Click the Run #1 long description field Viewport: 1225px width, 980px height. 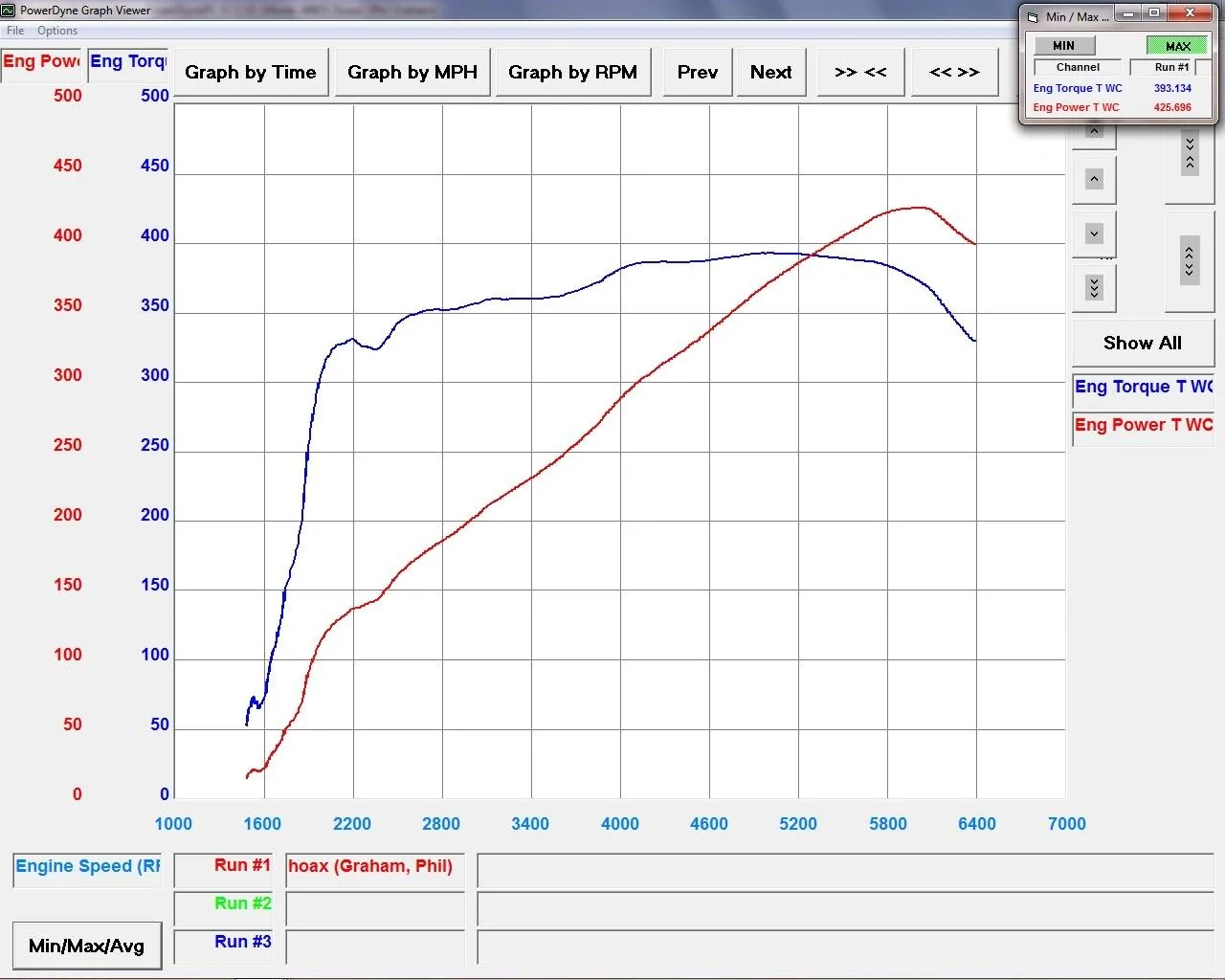(845, 869)
